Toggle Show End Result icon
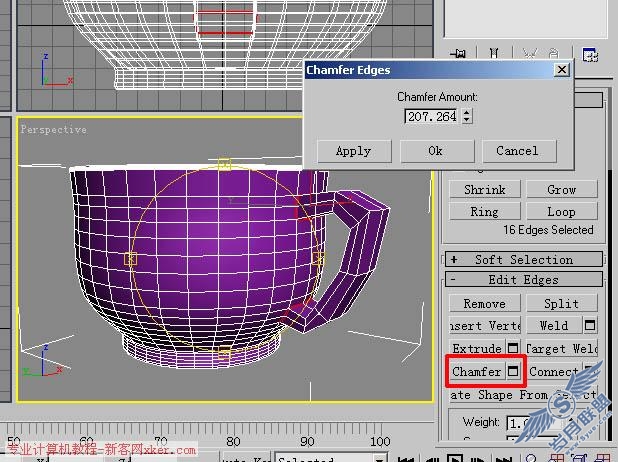This screenshot has height=462, width=618. click(494, 53)
